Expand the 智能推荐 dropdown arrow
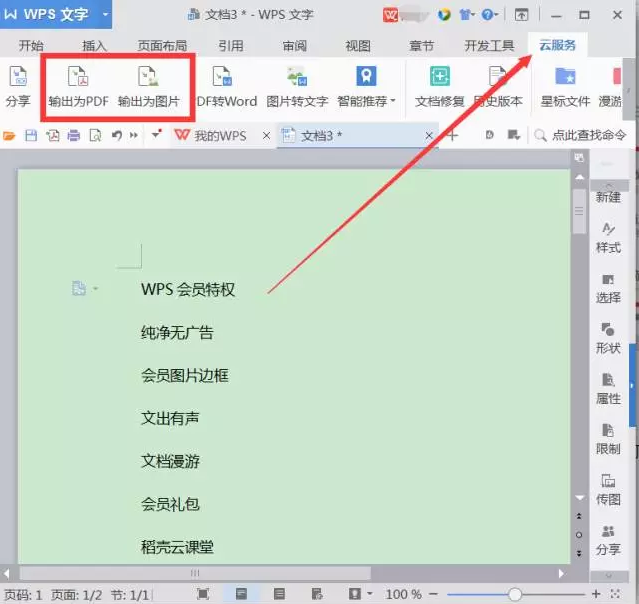The image size is (639, 604). click(x=393, y=101)
